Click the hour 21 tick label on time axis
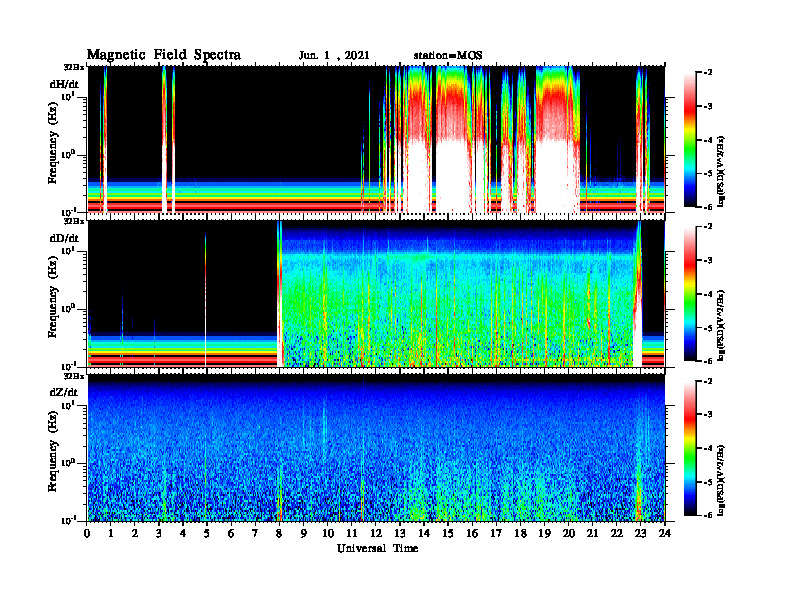The image size is (792, 612). 592,534
